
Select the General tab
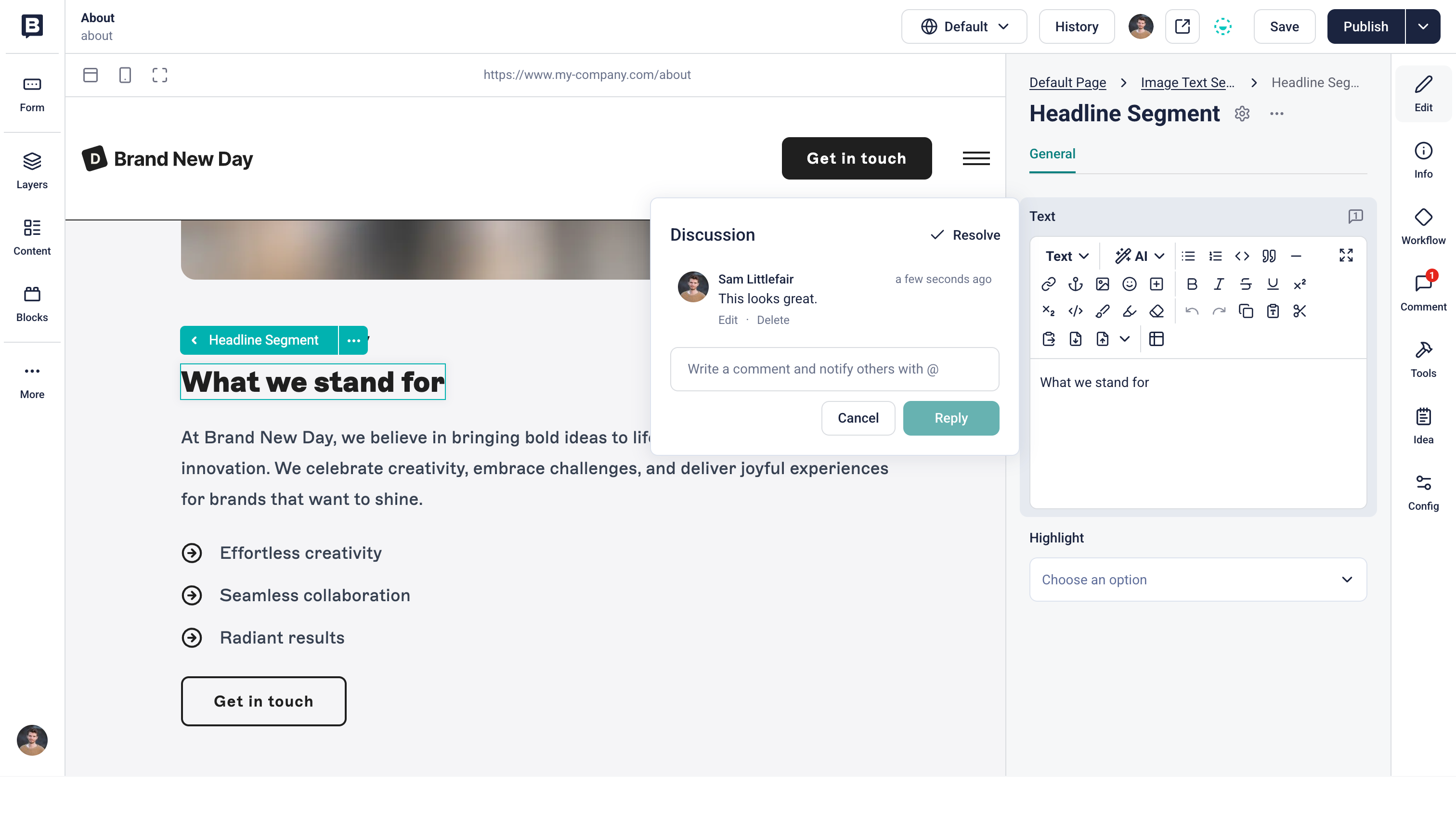[1052, 154]
